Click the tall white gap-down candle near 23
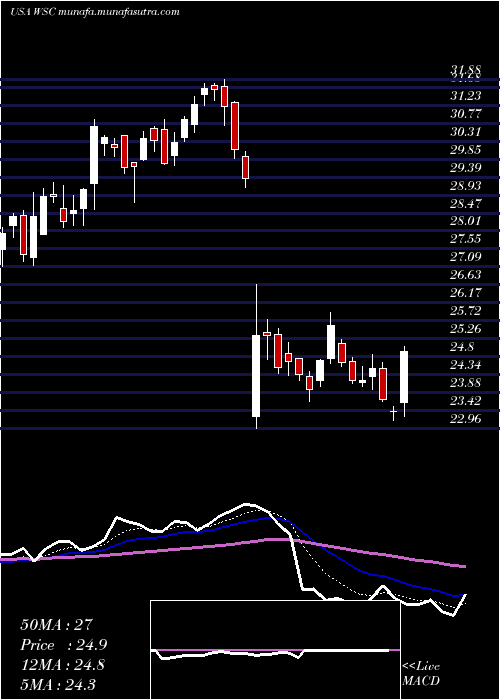The width and height of the screenshot is (500, 700). (x=256, y=375)
